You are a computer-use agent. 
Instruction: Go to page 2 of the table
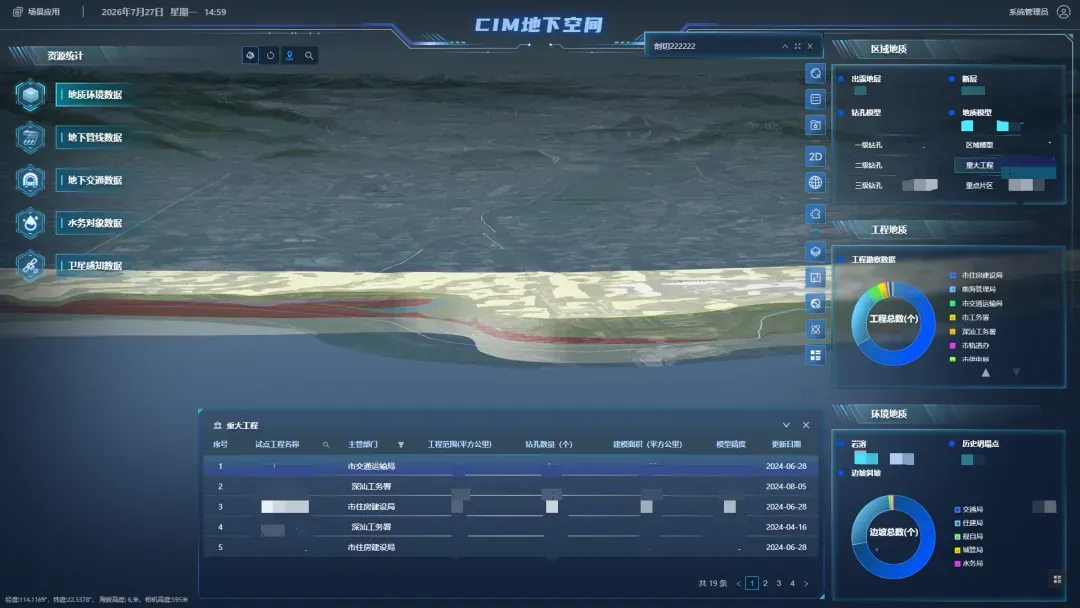[765, 583]
